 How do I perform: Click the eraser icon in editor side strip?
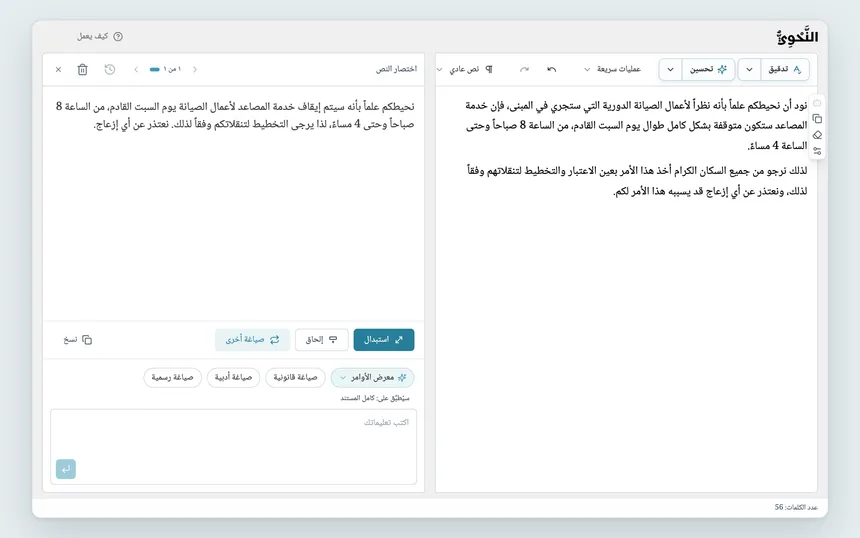(x=817, y=135)
